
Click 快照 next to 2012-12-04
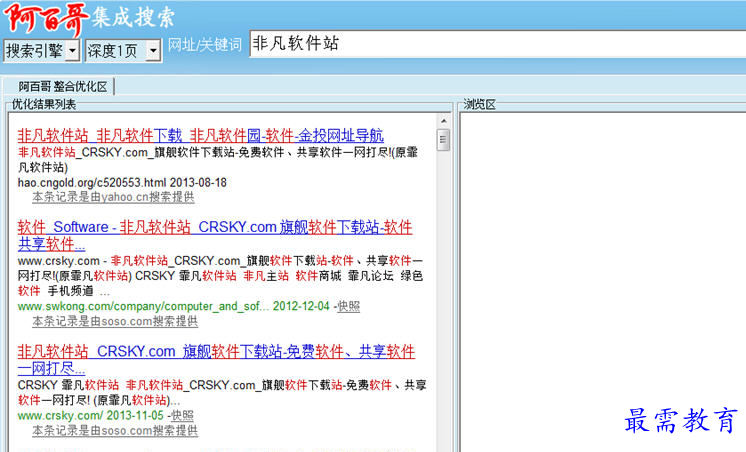click(348, 306)
